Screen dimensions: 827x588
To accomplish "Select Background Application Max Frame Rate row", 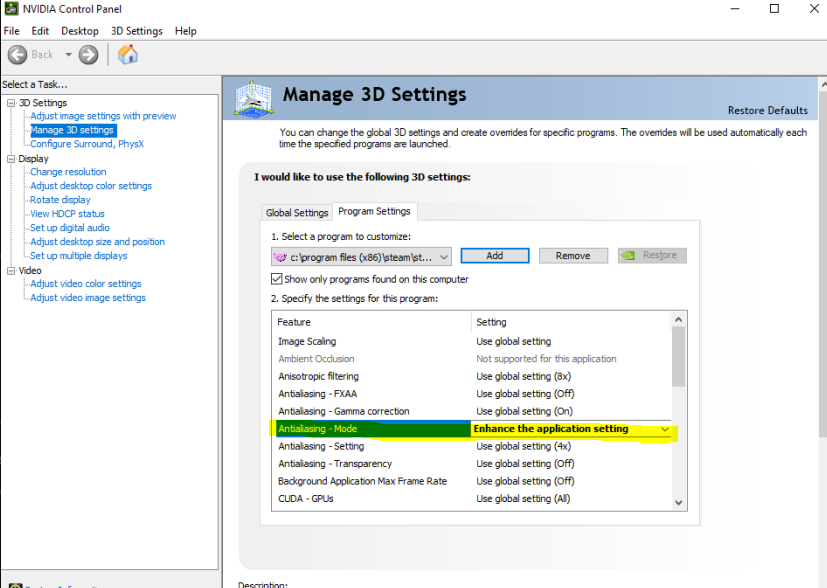I will (x=472, y=481).
